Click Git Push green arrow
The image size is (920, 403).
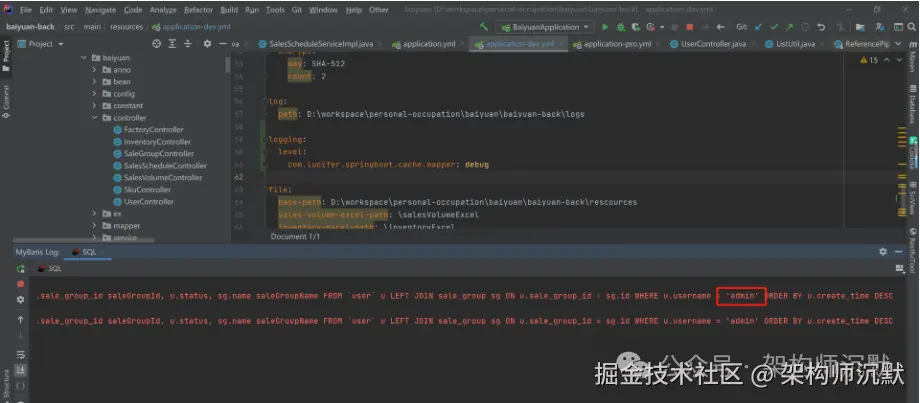(x=789, y=27)
